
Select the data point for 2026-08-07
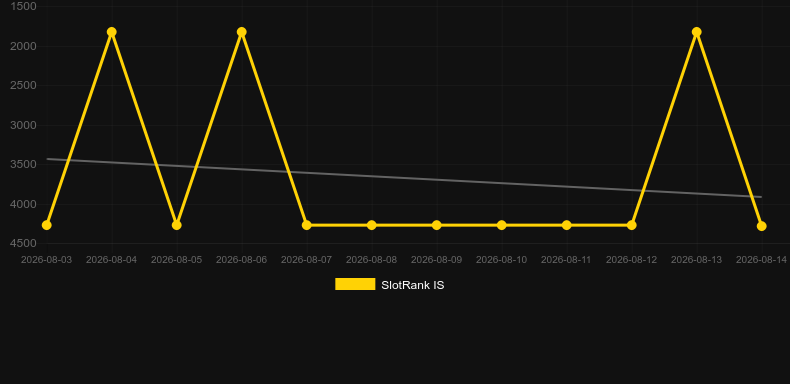[x=306, y=225]
